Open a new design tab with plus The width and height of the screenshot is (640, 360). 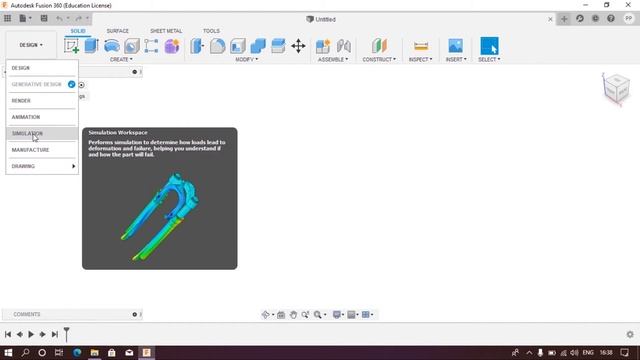564,19
